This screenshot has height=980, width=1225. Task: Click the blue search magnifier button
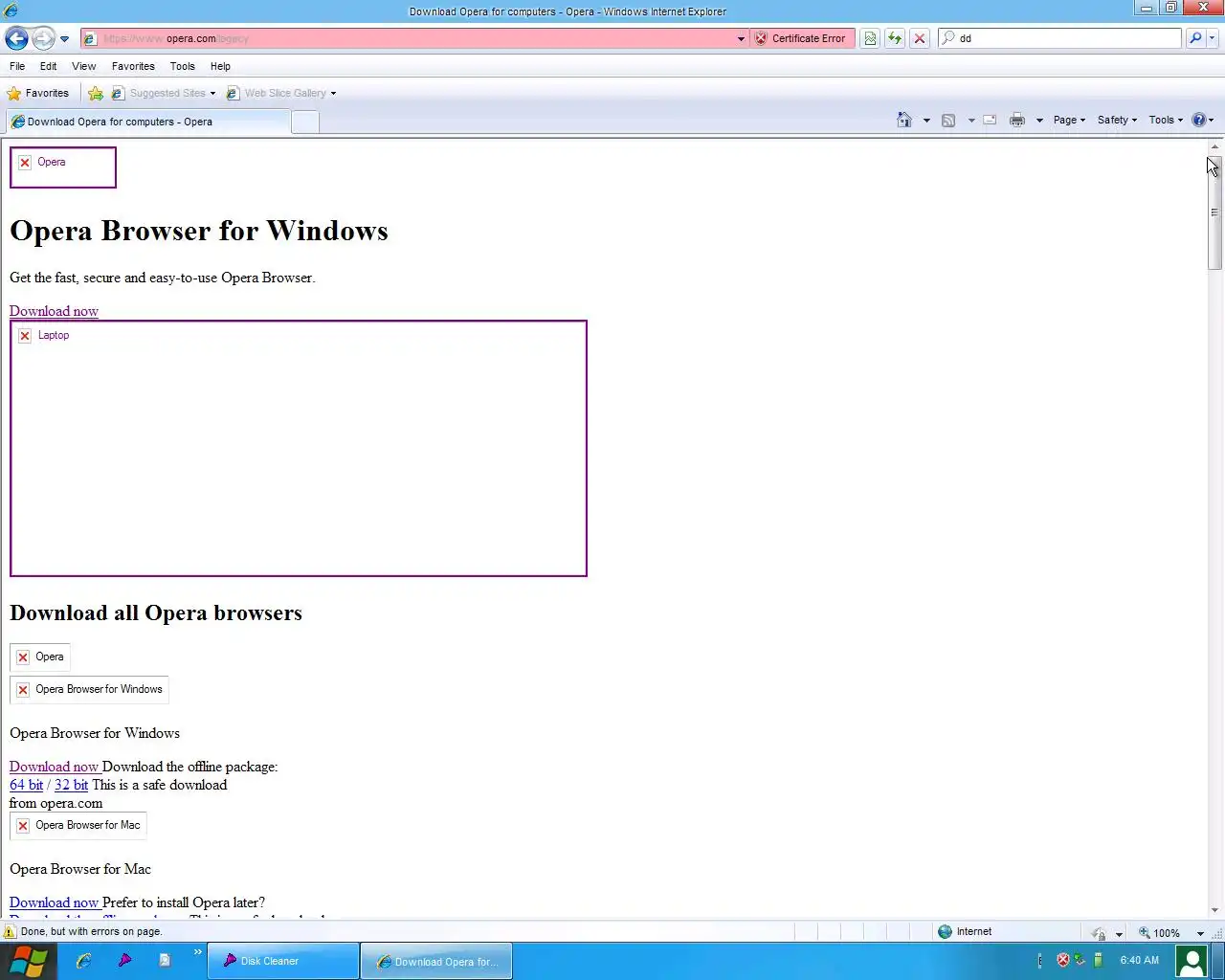click(1195, 38)
